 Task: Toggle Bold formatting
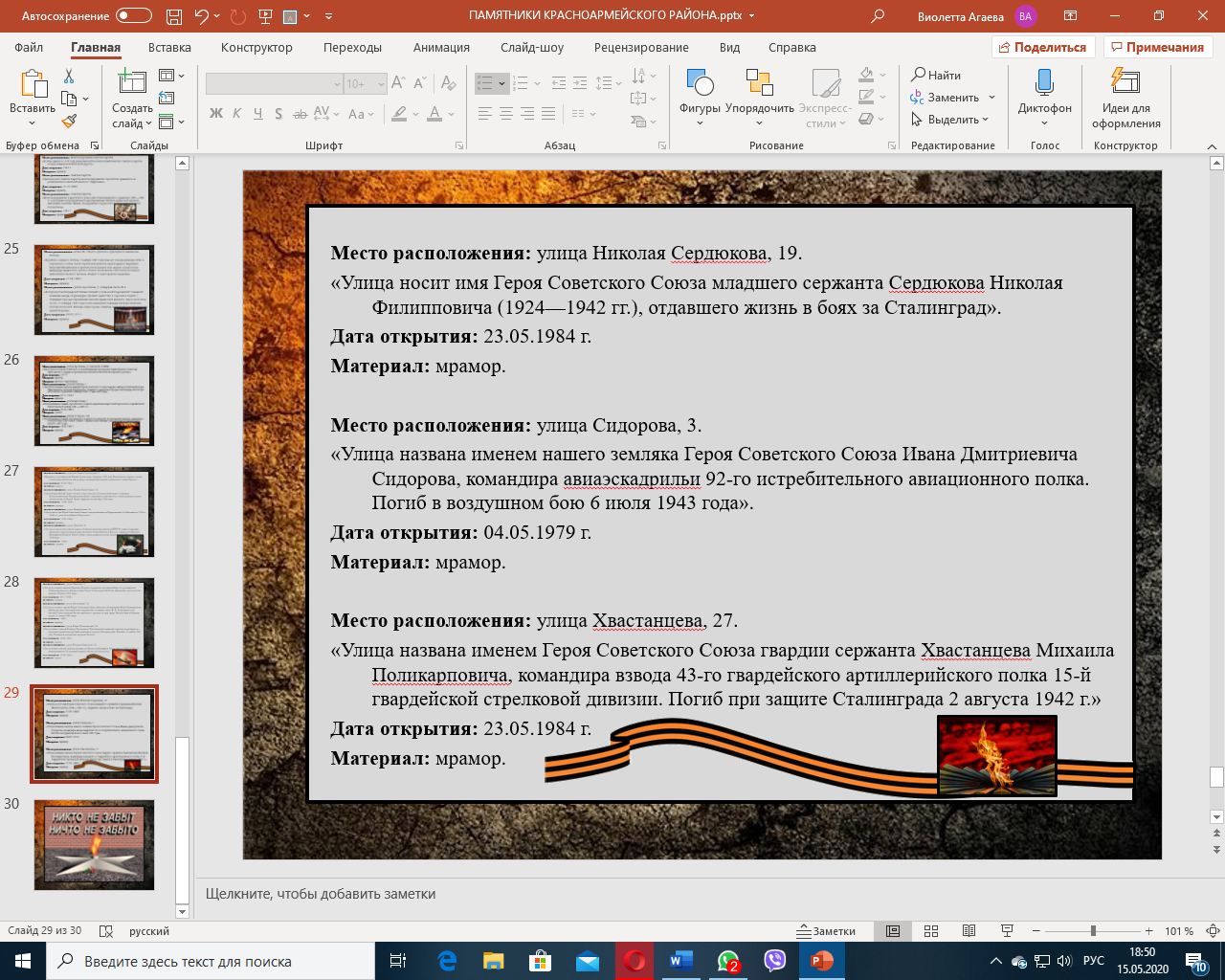coord(216,114)
